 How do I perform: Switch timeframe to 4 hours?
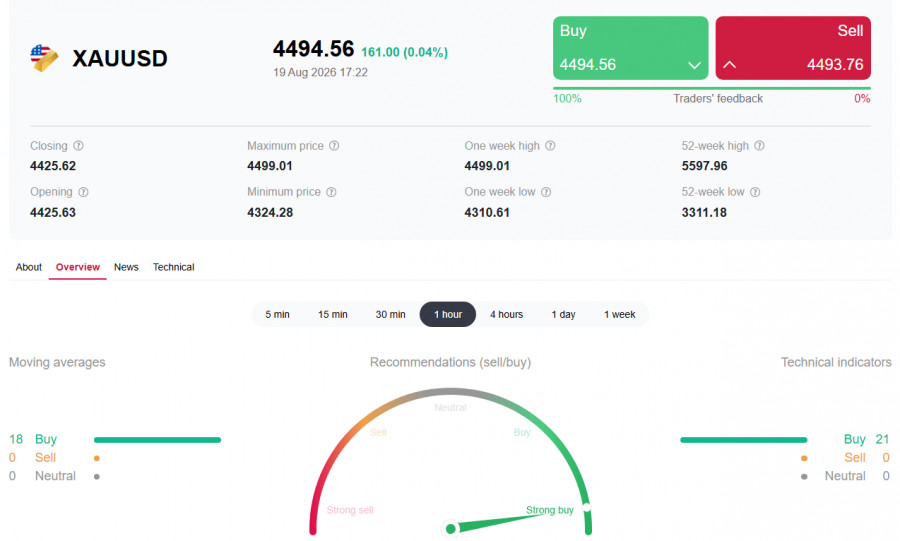(x=506, y=314)
